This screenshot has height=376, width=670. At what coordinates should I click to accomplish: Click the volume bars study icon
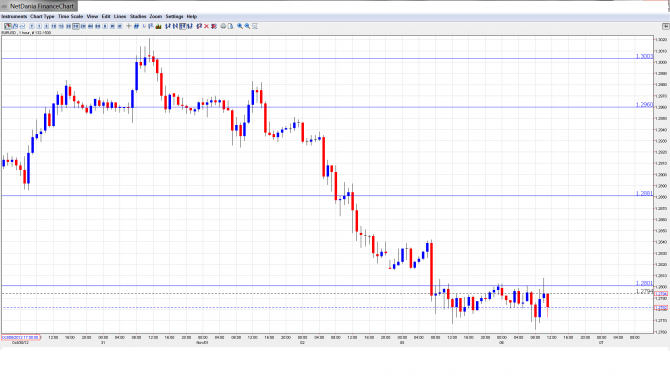point(159,26)
